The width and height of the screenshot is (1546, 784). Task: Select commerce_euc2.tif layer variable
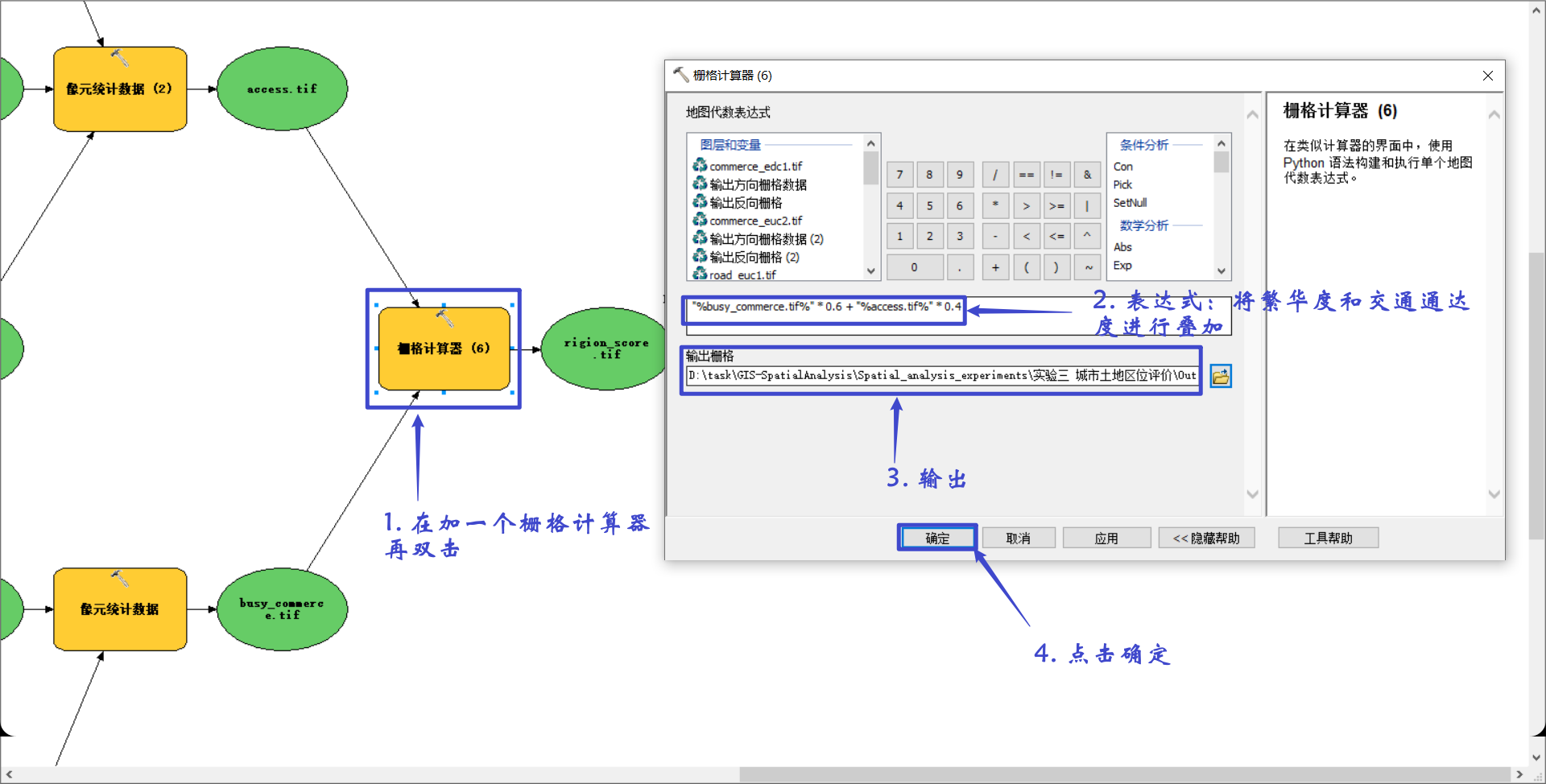click(x=755, y=221)
